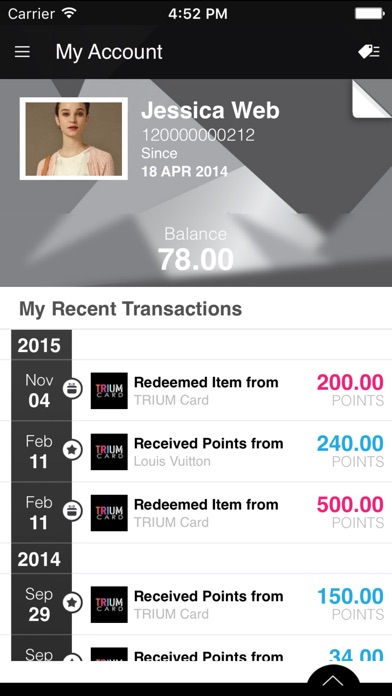Expand the bottom chevron up panel

[333, 680]
